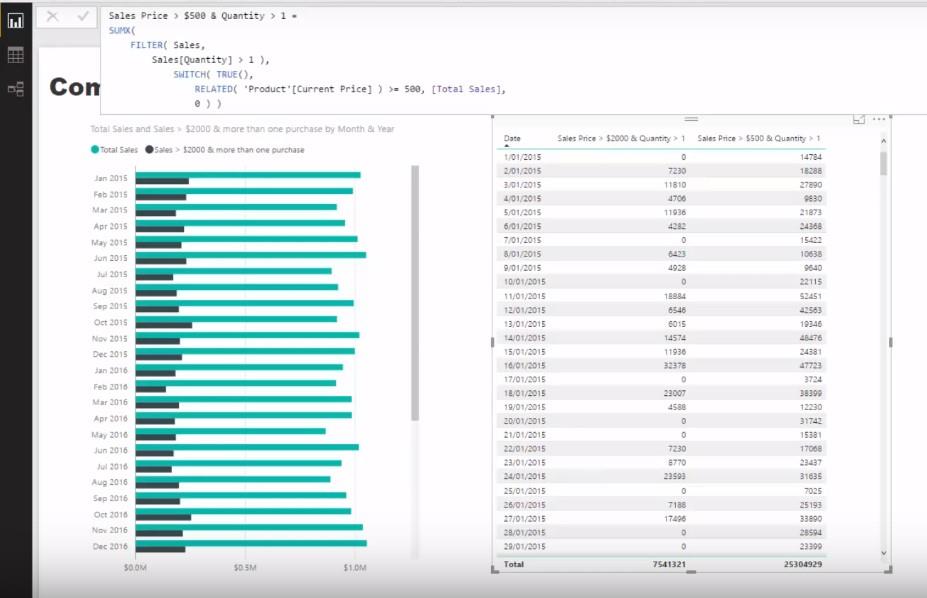Click the table's scroll down arrow
This screenshot has width=927, height=598.
pyautogui.click(x=884, y=553)
